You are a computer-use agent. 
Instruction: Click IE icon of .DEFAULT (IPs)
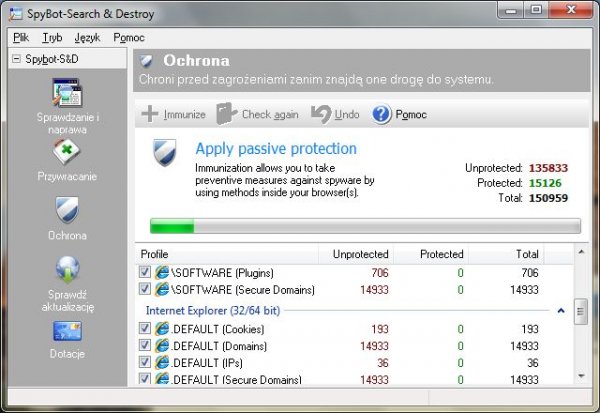coord(162,362)
